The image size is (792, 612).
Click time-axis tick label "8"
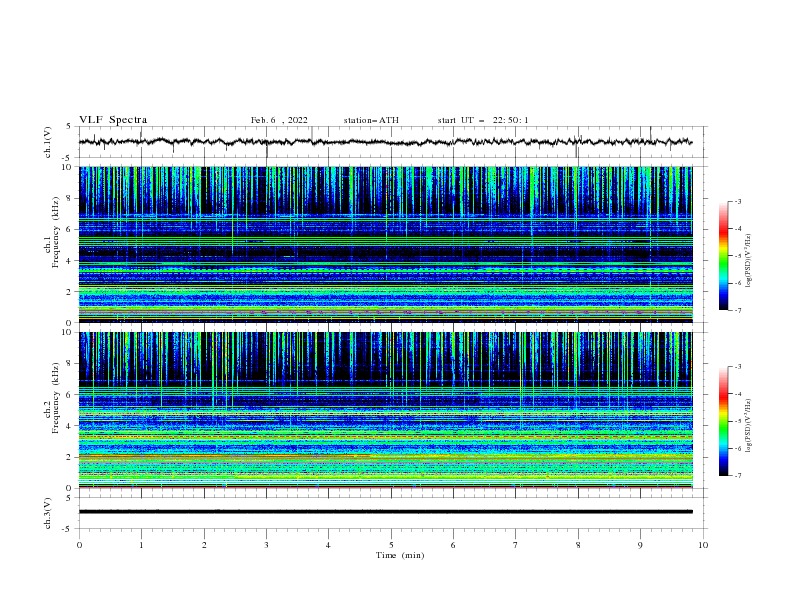pos(578,545)
